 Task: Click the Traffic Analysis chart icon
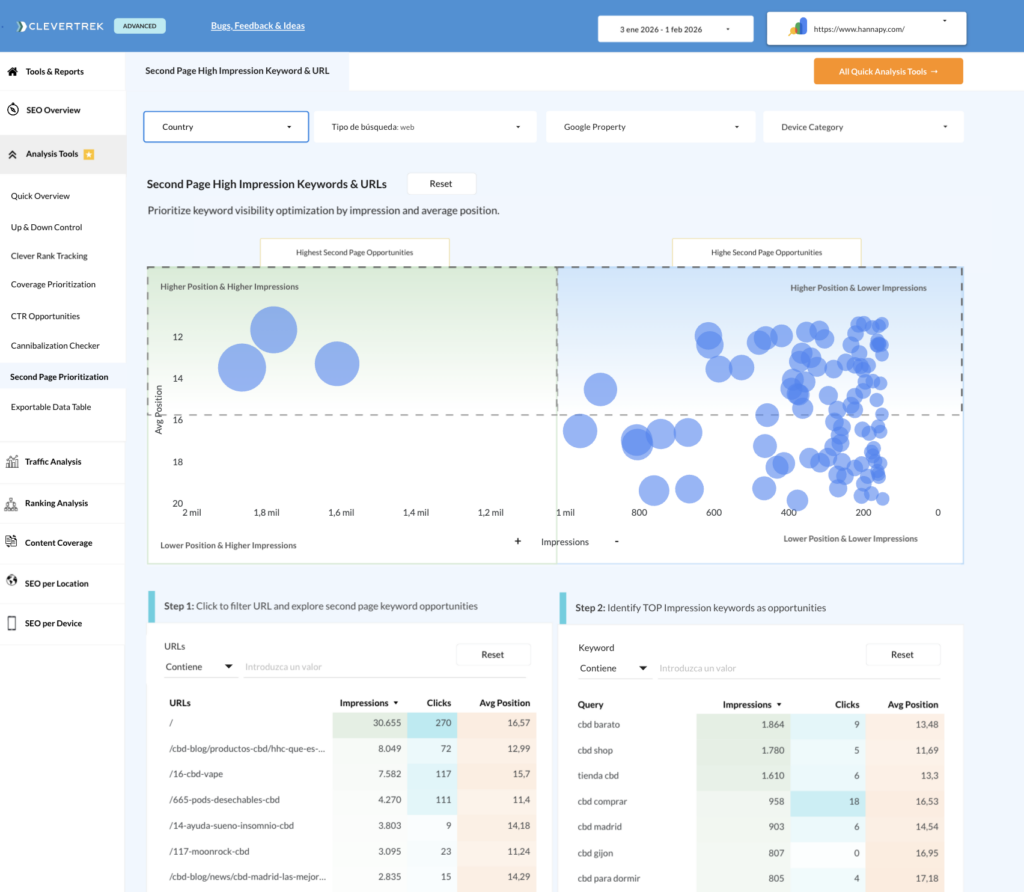coord(13,462)
